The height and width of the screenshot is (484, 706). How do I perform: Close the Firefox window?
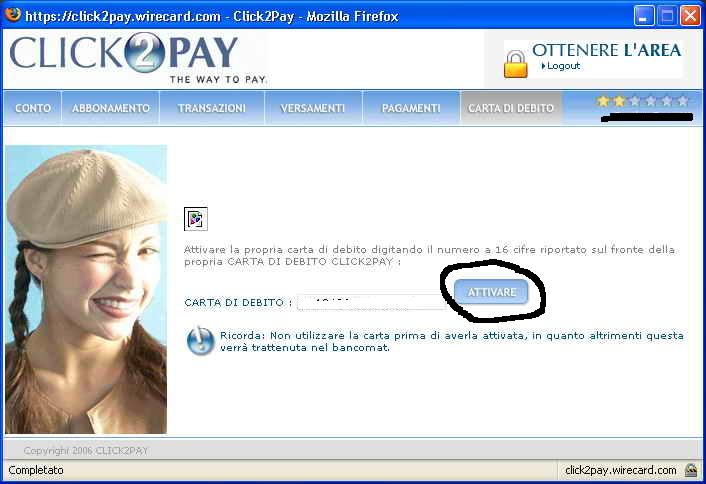click(x=690, y=16)
